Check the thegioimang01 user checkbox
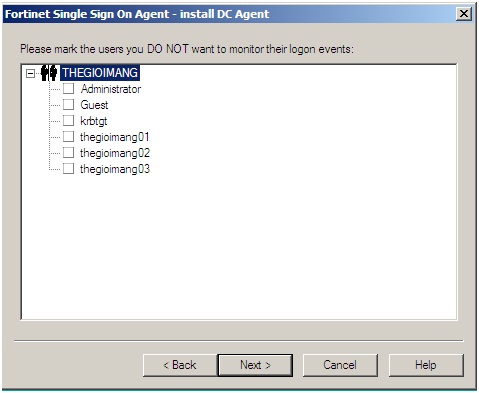The width and height of the screenshot is (479, 393). (68, 137)
